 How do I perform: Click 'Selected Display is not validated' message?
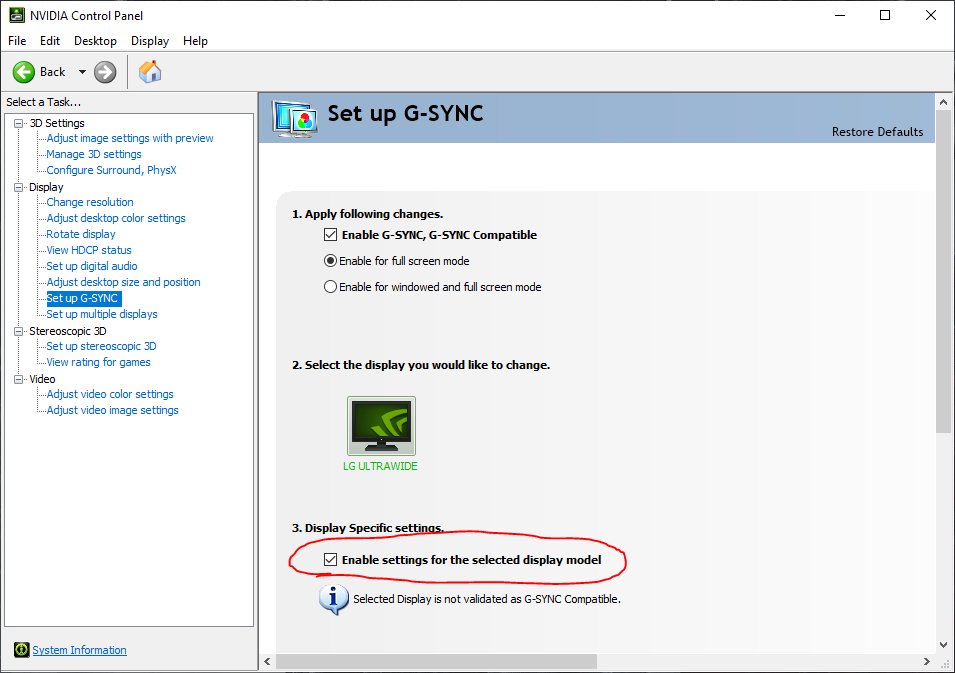coord(487,599)
